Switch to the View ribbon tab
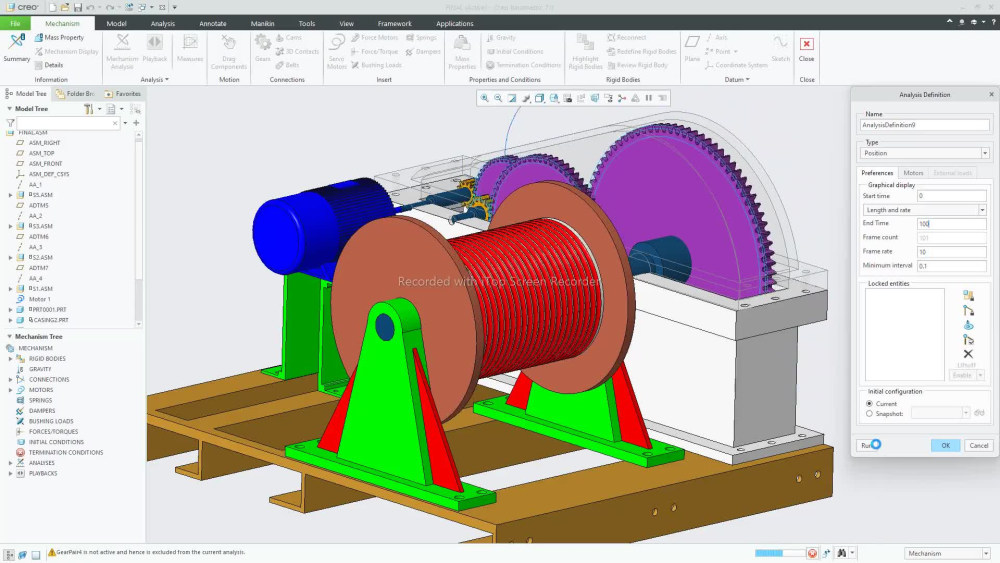Screen dimensions: 1000x563 coord(346,24)
